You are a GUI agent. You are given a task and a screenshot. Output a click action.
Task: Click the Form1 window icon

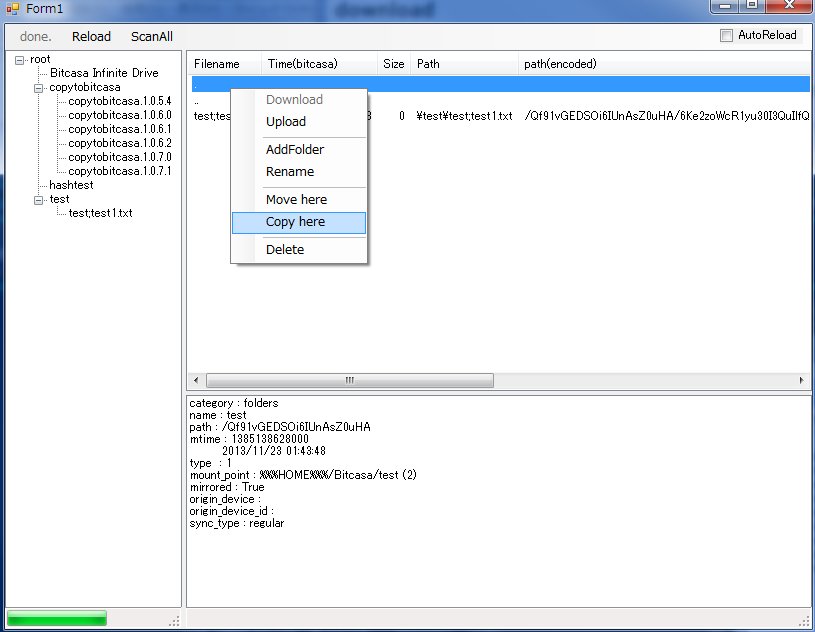pos(13,9)
